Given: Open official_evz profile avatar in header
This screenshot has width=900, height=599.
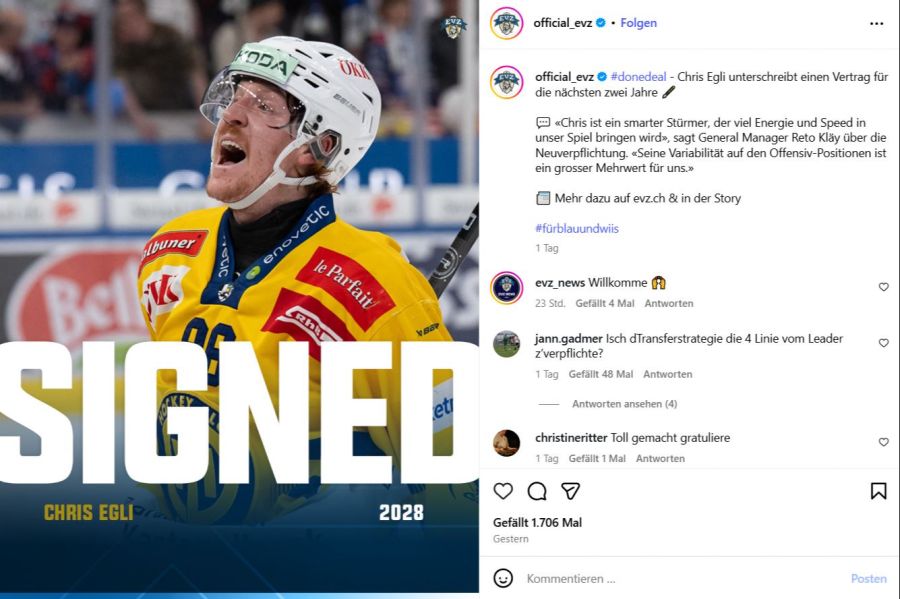Looking at the screenshot, I should tap(506, 23).
